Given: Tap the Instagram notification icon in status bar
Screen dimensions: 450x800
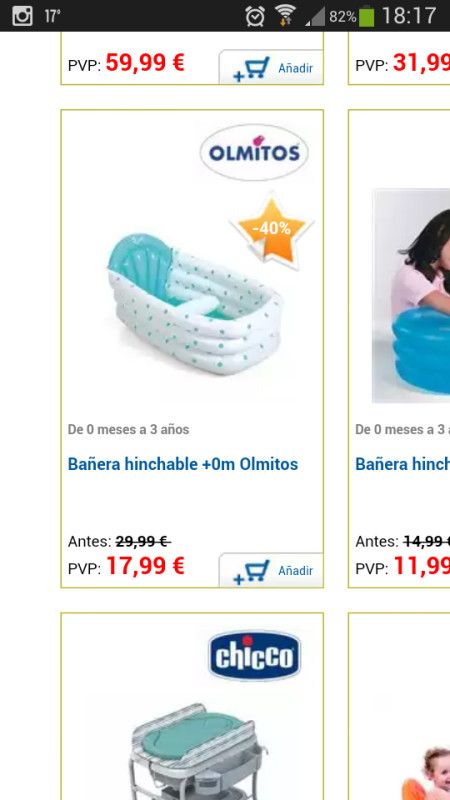Looking at the screenshot, I should (22, 16).
